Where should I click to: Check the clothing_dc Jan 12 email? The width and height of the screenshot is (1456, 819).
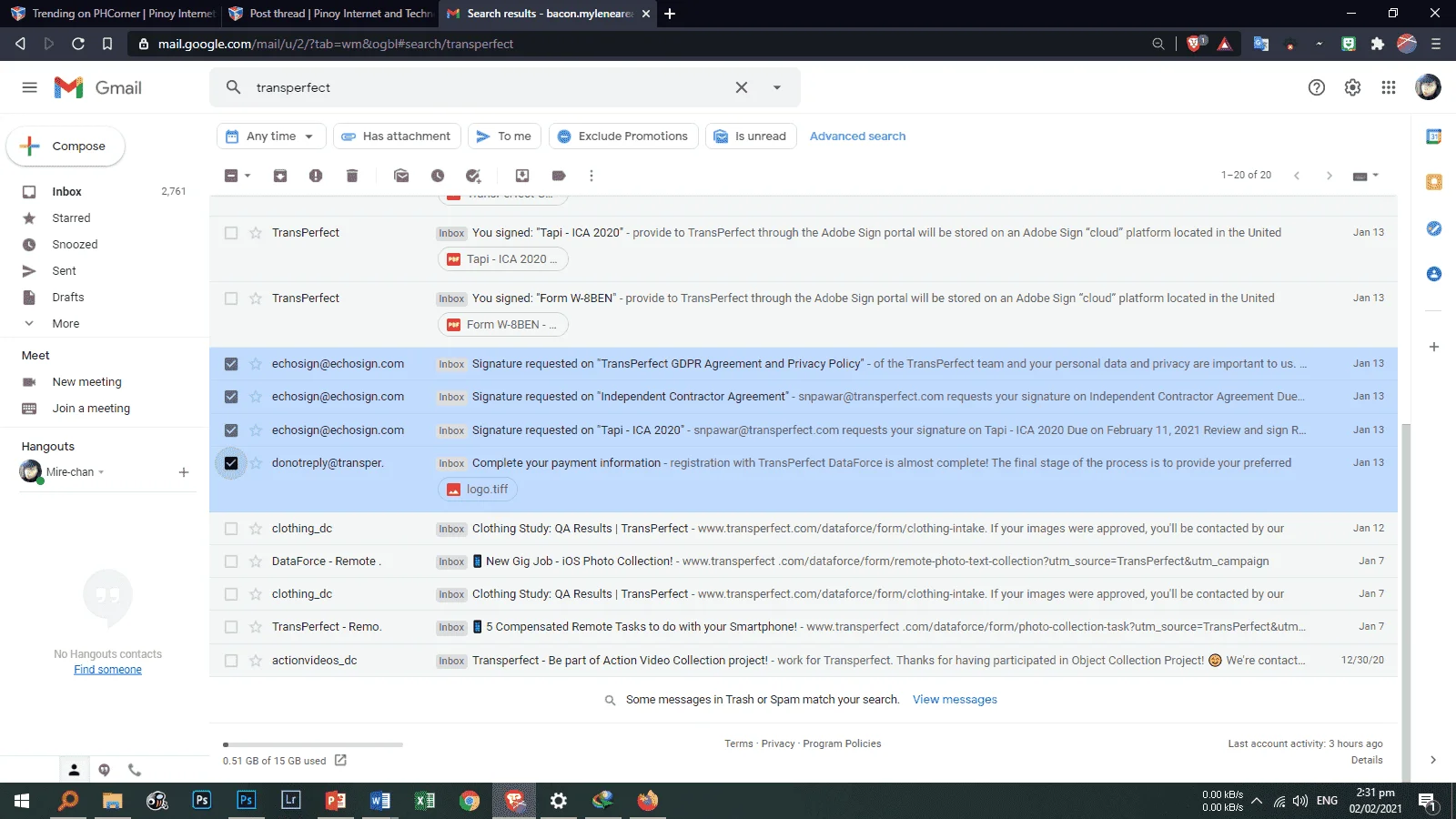click(x=231, y=529)
